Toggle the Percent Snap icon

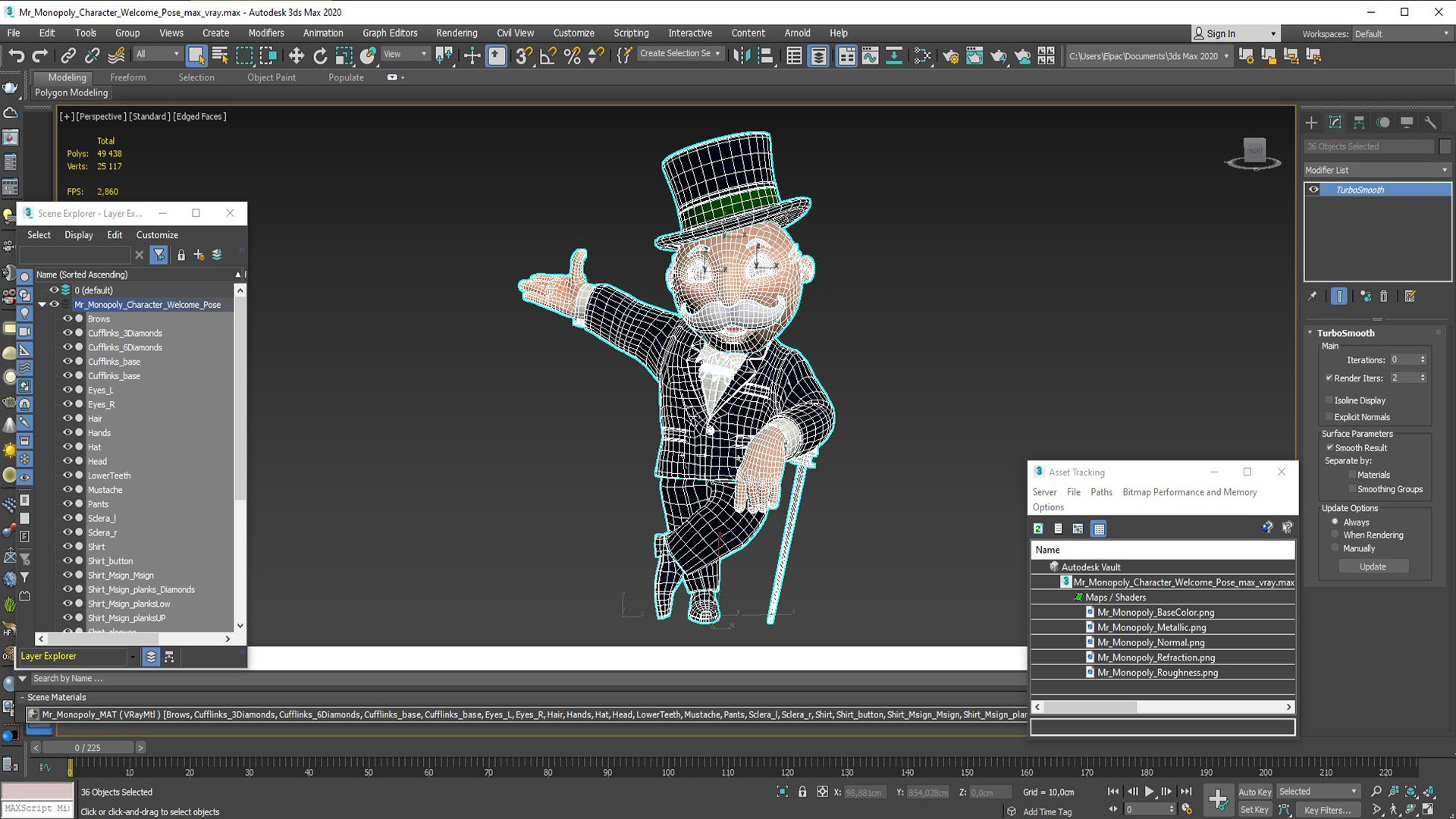(x=572, y=55)
